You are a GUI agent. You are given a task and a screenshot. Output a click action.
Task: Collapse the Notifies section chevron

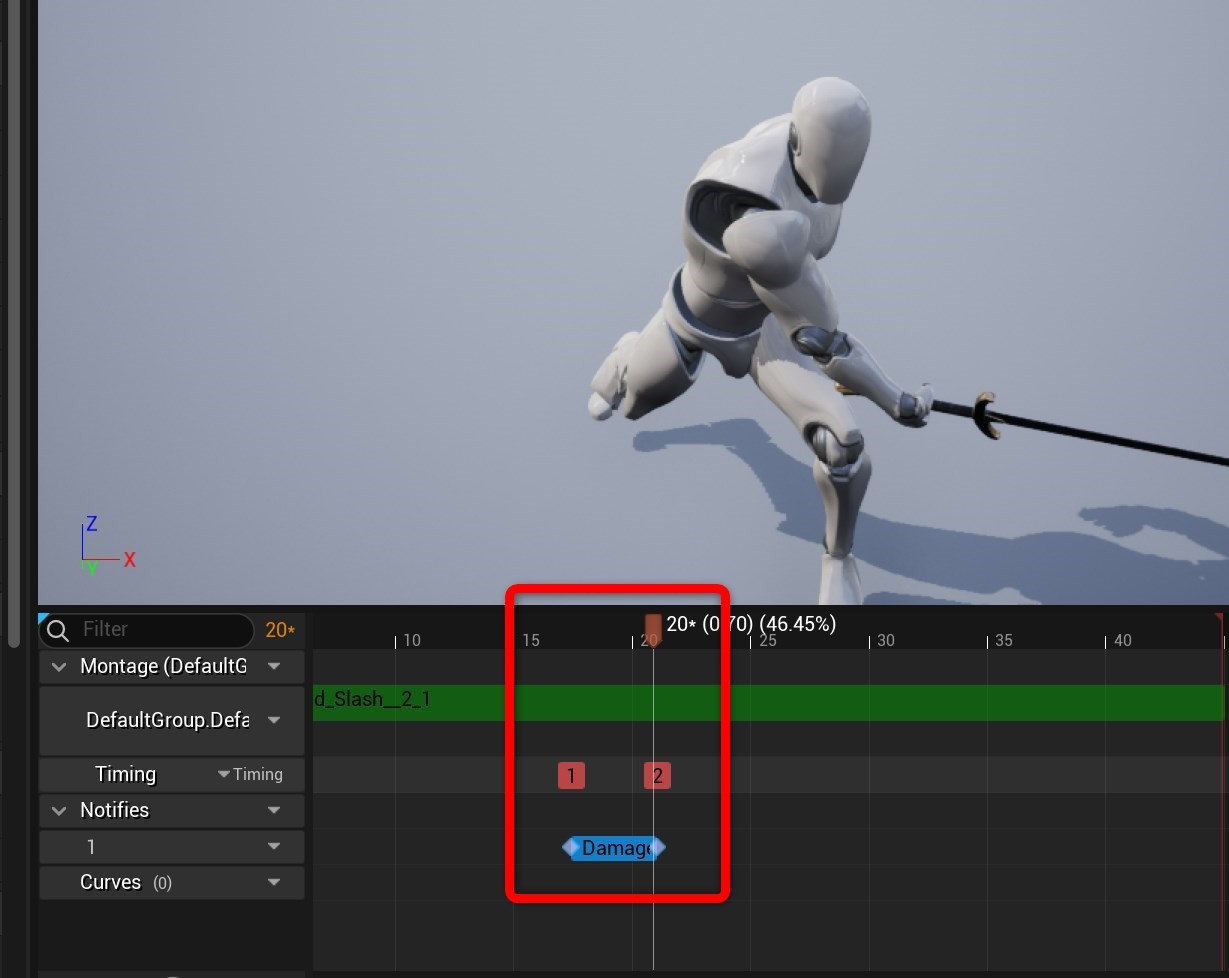coord(58,810)
